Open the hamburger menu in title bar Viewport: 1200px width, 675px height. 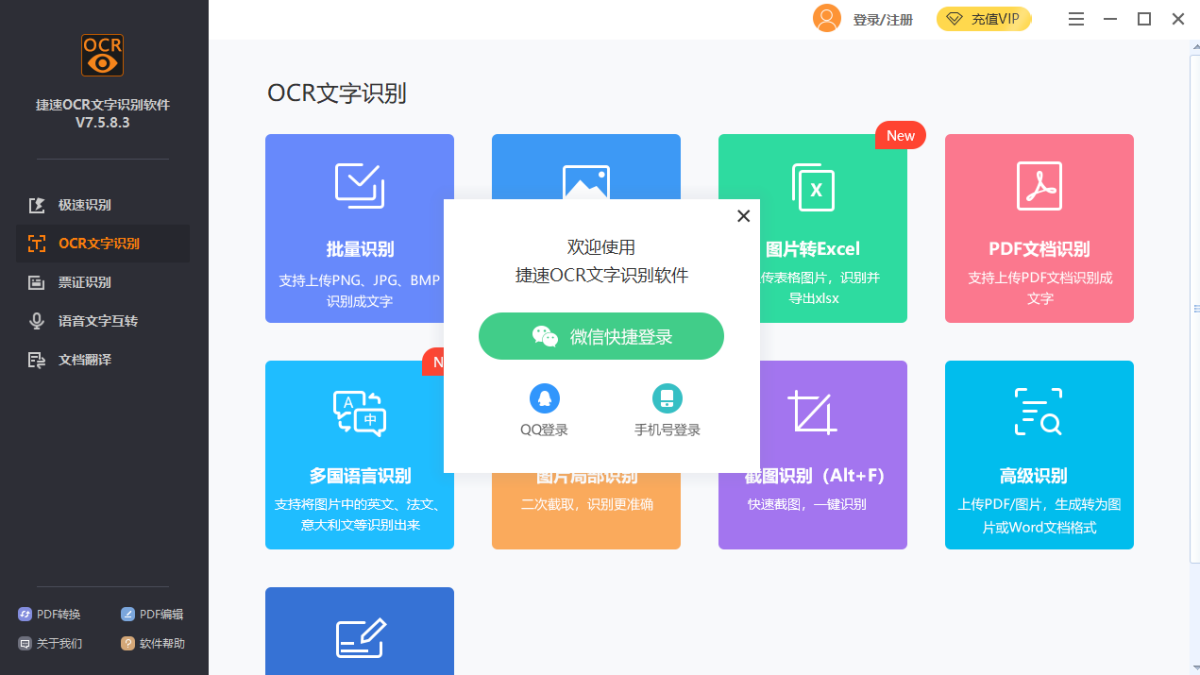1076,19
